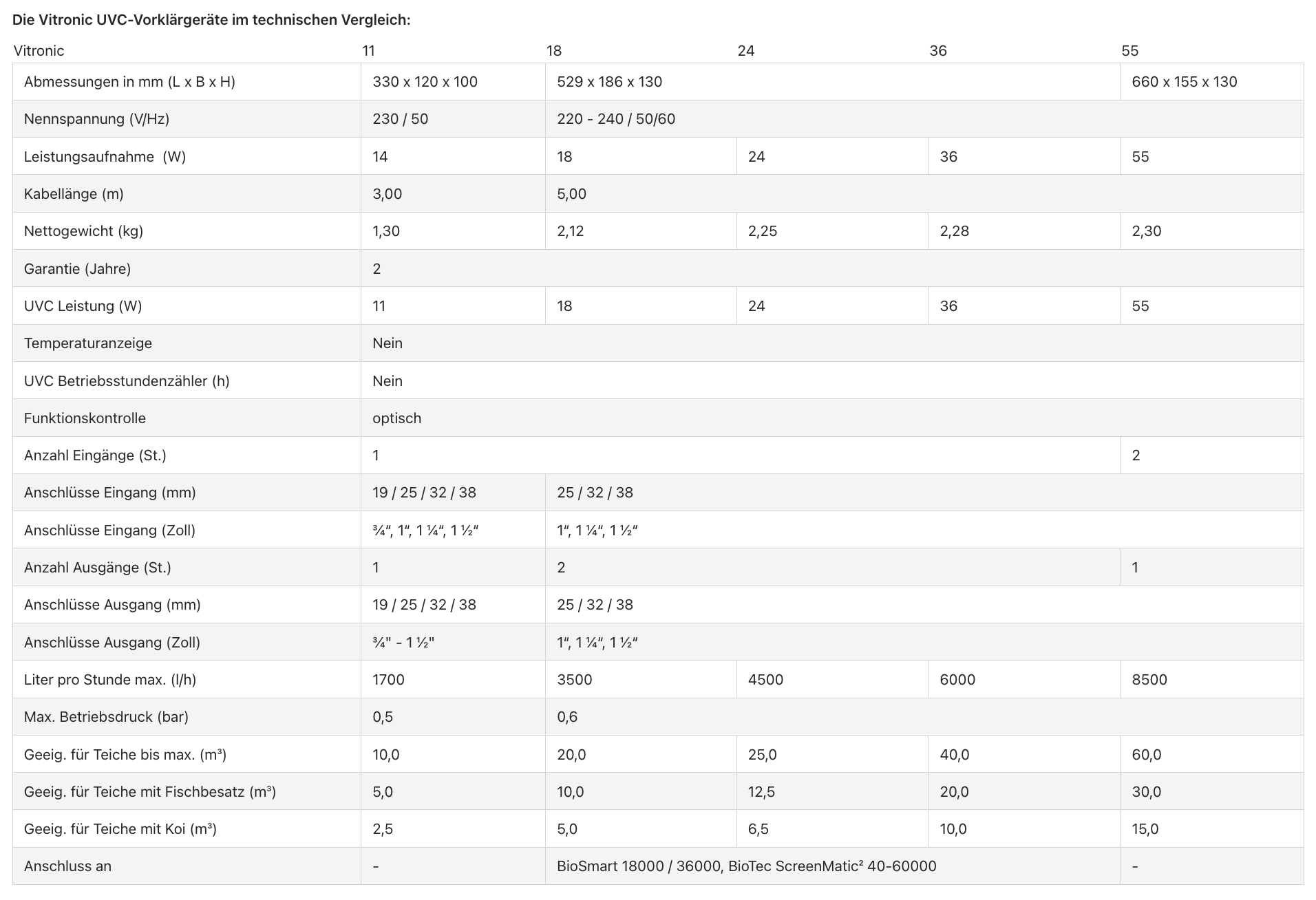Select the 'Anschlüsse Ausgang (Zoll)' row label
The image size is (1316, 900).
[x=112, y=643]
